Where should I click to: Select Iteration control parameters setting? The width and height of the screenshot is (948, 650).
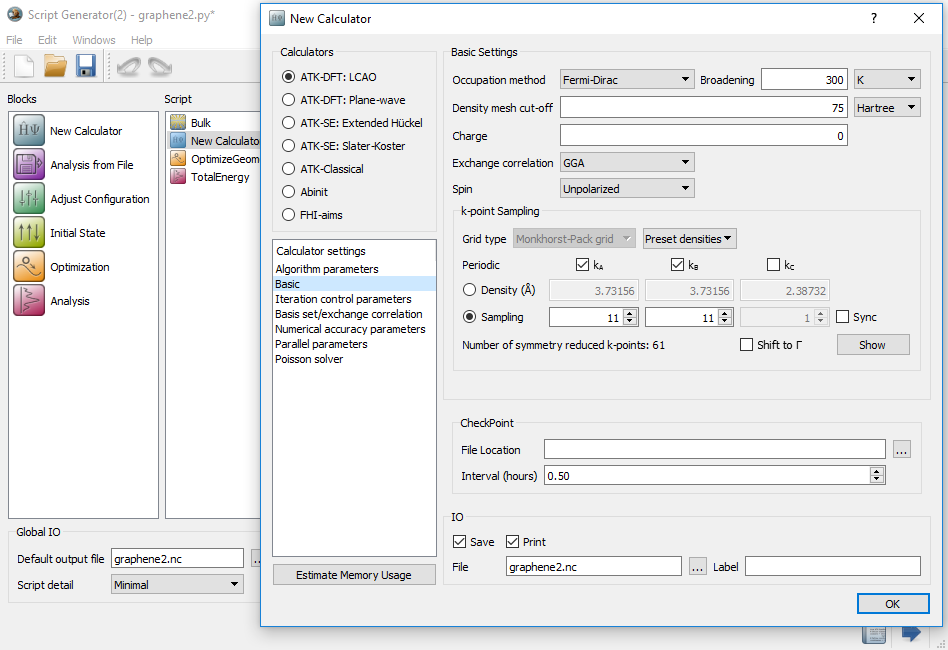(354, 299)
